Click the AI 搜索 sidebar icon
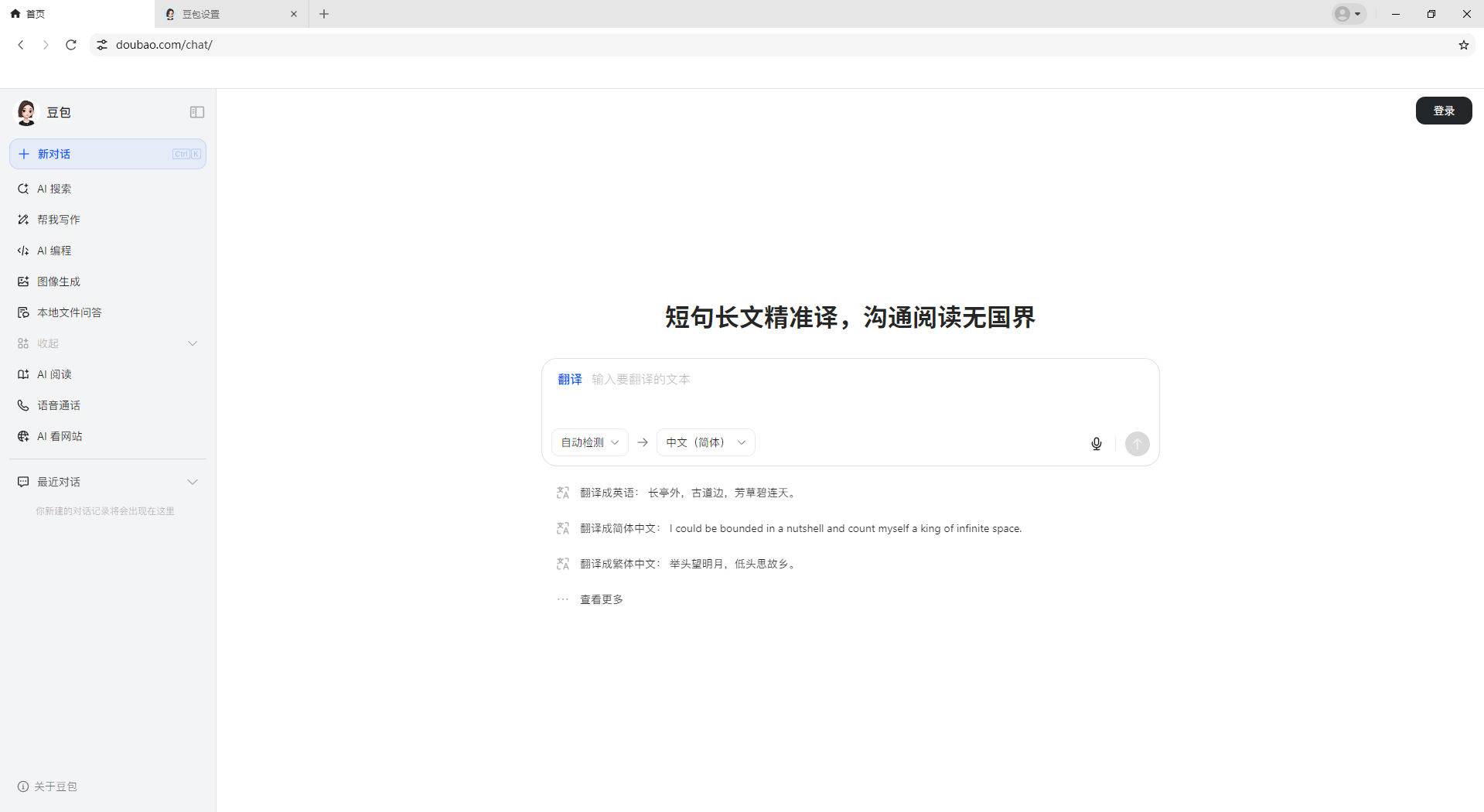This screenshot has width=1484, height=812. (x=23, y=189)
